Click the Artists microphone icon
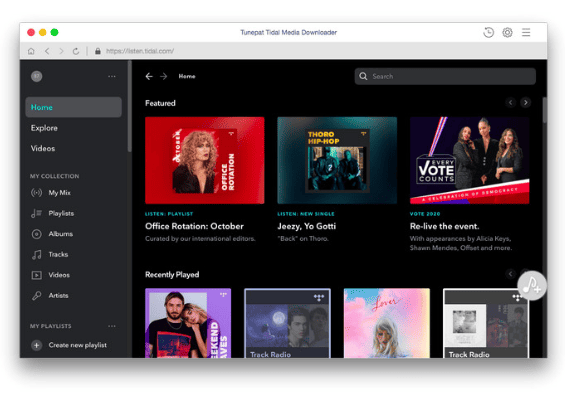565x407 pixels. point(36,296)
